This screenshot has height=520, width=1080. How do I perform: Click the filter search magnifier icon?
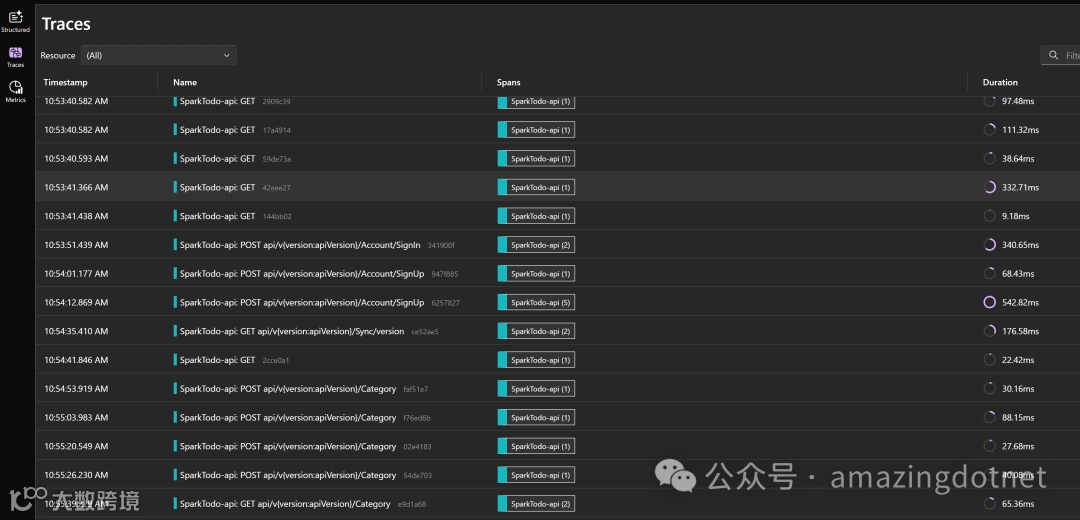point(1053,55)
